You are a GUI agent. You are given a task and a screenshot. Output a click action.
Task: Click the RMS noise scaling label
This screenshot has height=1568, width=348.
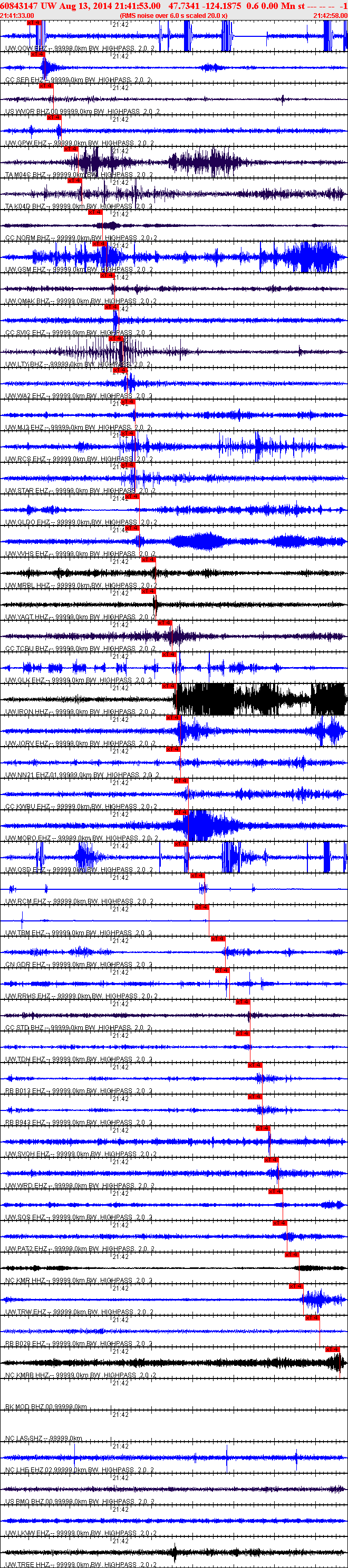click(x=173, y=15)
